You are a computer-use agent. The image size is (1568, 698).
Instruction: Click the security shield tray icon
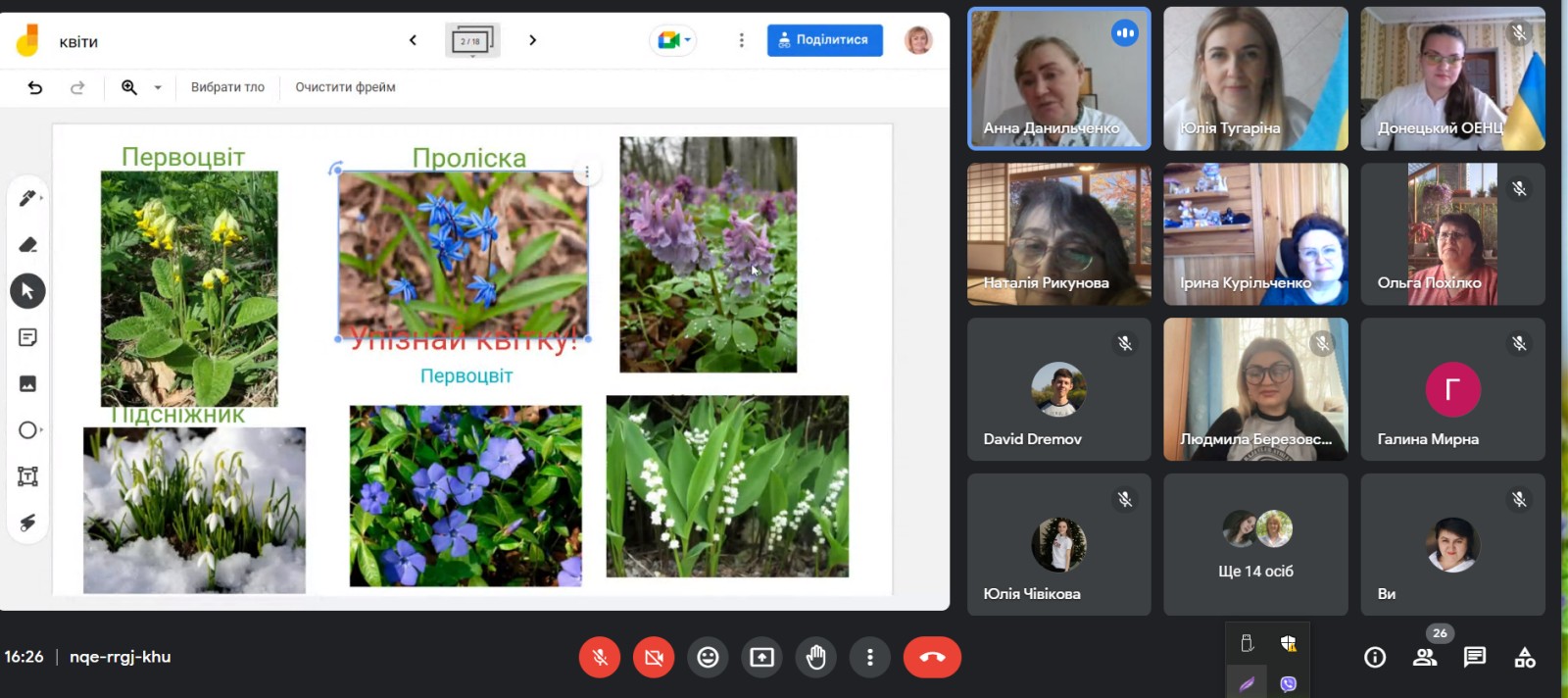tap(1289, 643)
